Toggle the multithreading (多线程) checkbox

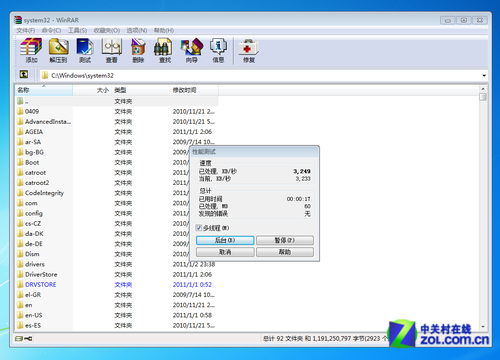tap(199, 228)
